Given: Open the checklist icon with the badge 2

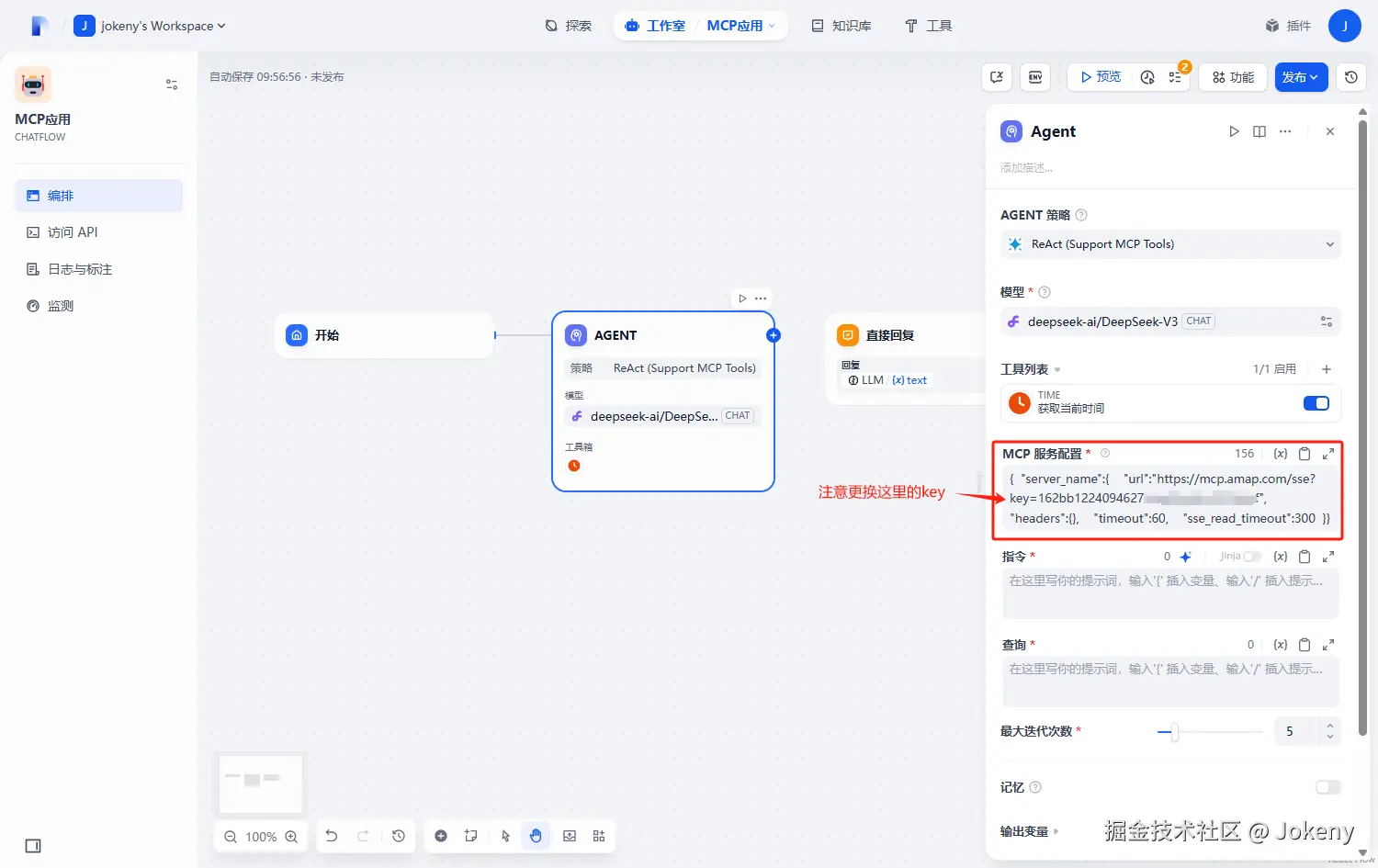Looking at the screenshot, I should 1175,77.
